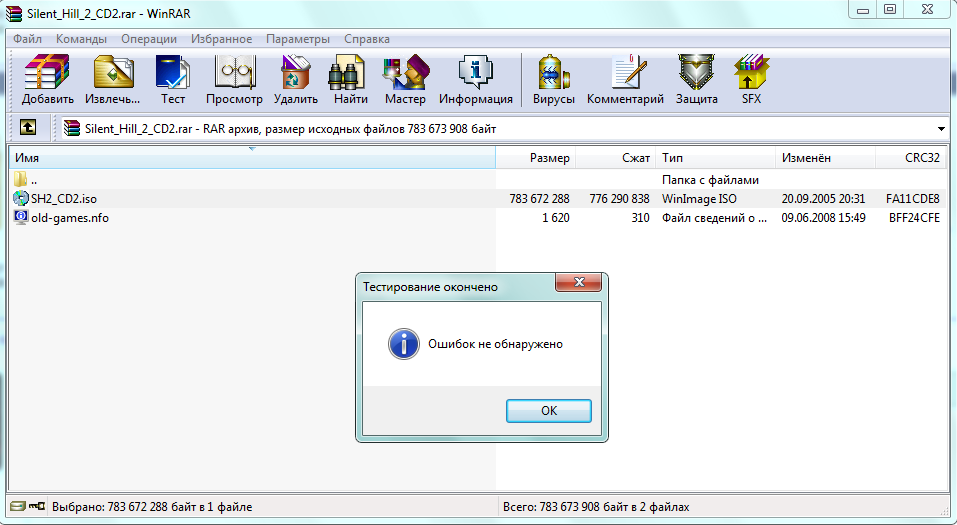Click CRC value FA11CDE8
957x525 pixels.
click(x=913, y=199)
